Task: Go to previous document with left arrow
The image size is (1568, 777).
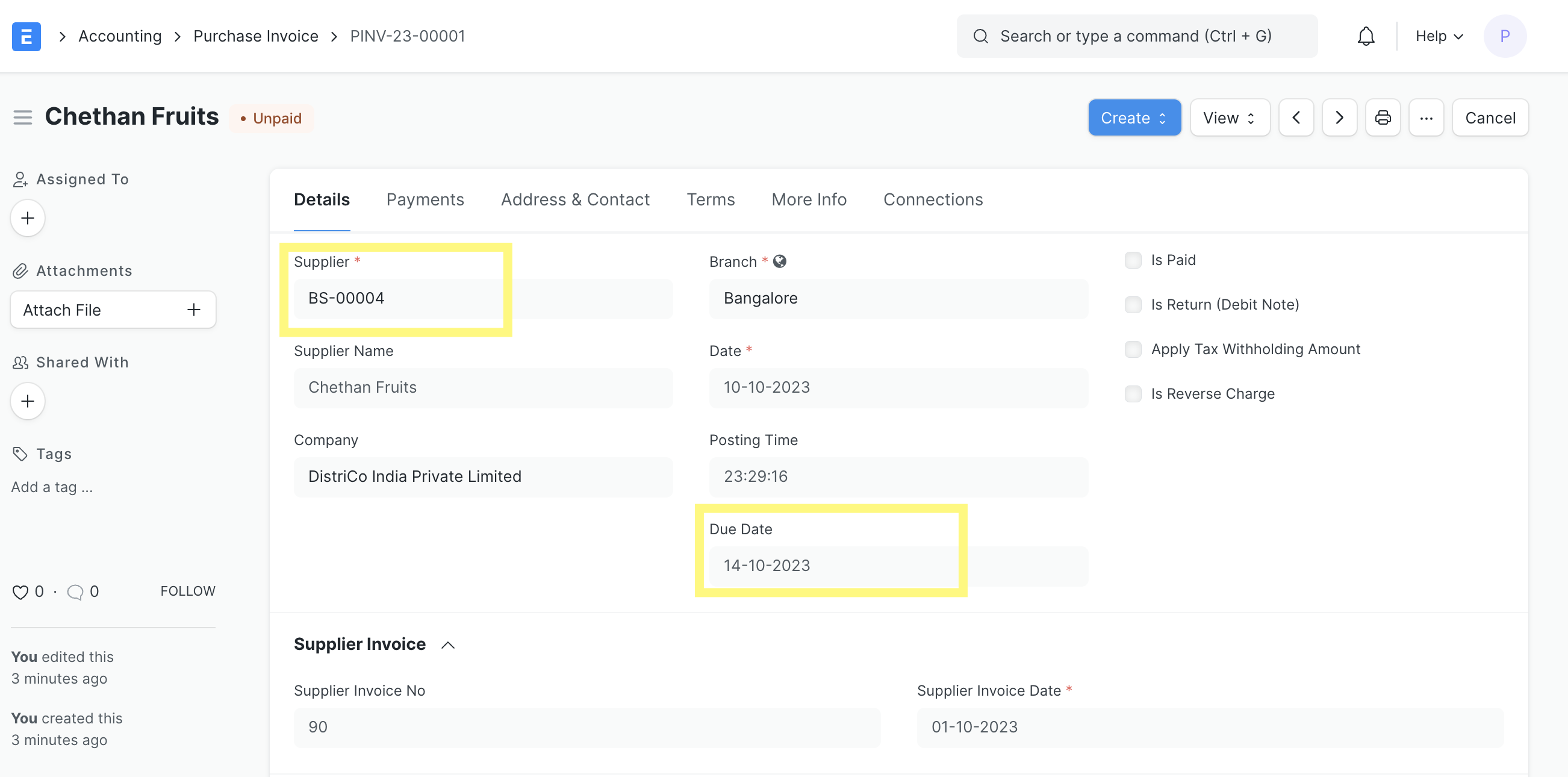Action: pos(1296,117)
